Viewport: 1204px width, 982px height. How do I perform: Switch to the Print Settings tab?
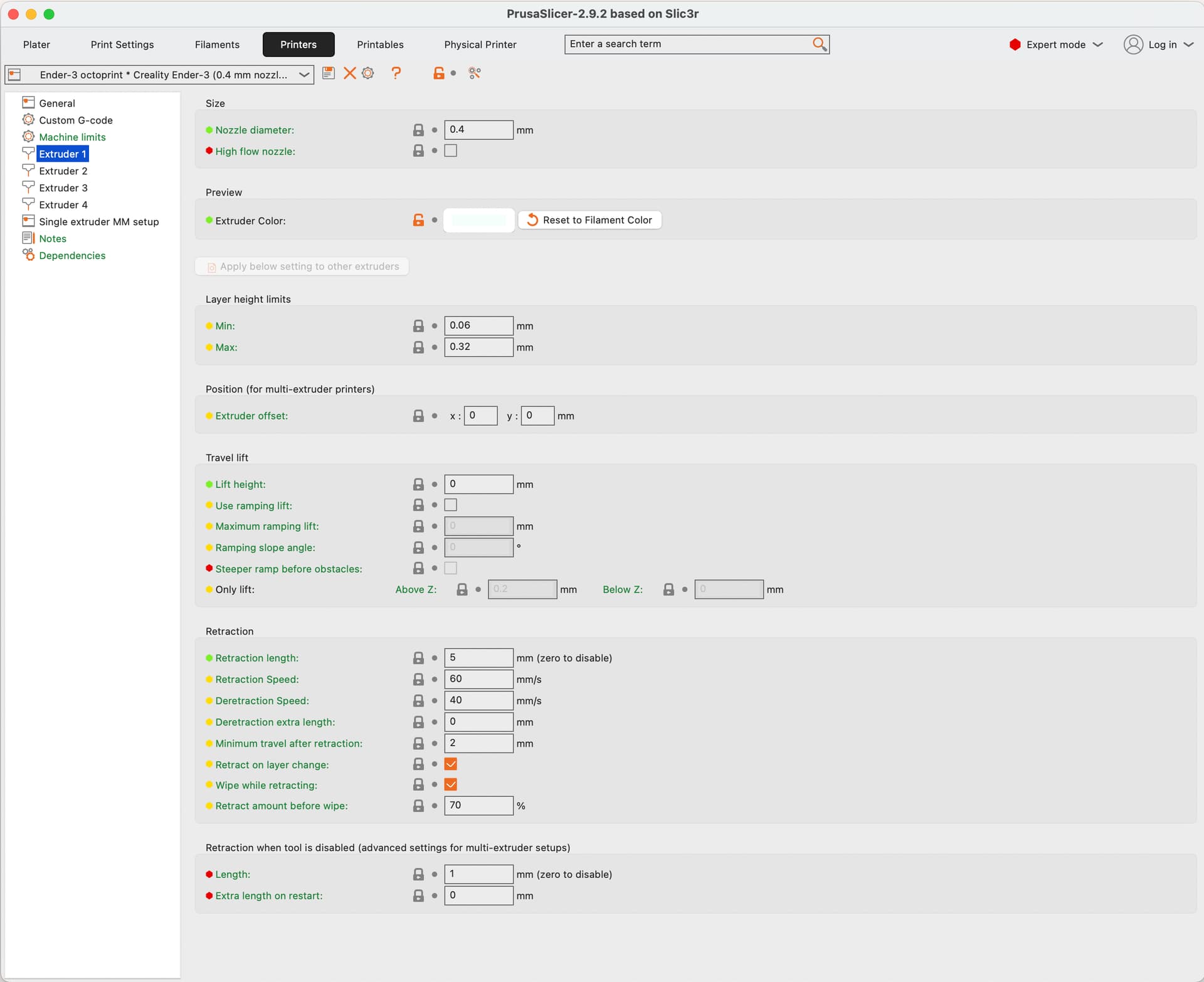122,45
